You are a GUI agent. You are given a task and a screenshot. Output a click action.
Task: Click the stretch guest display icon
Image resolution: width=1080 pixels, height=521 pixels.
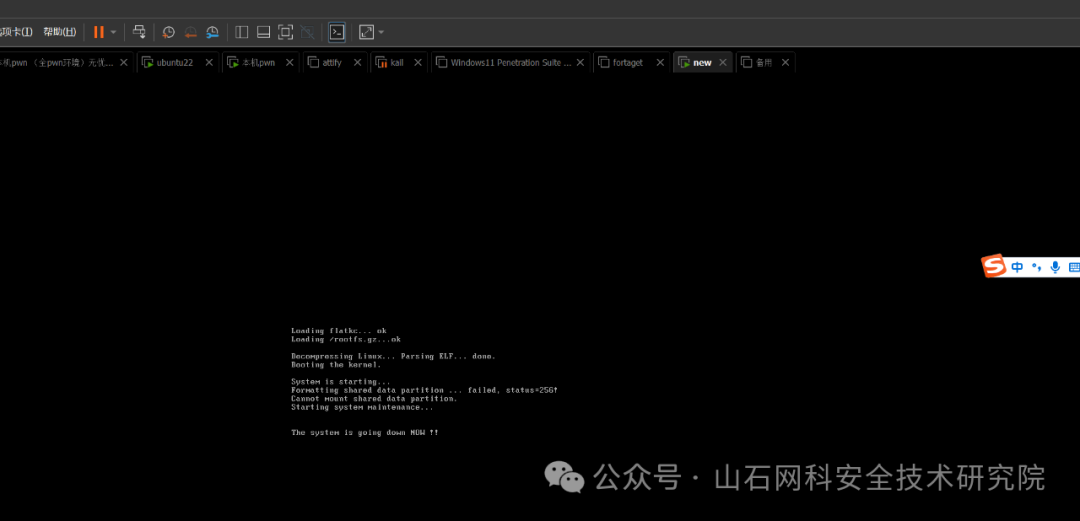click(366, 32)
